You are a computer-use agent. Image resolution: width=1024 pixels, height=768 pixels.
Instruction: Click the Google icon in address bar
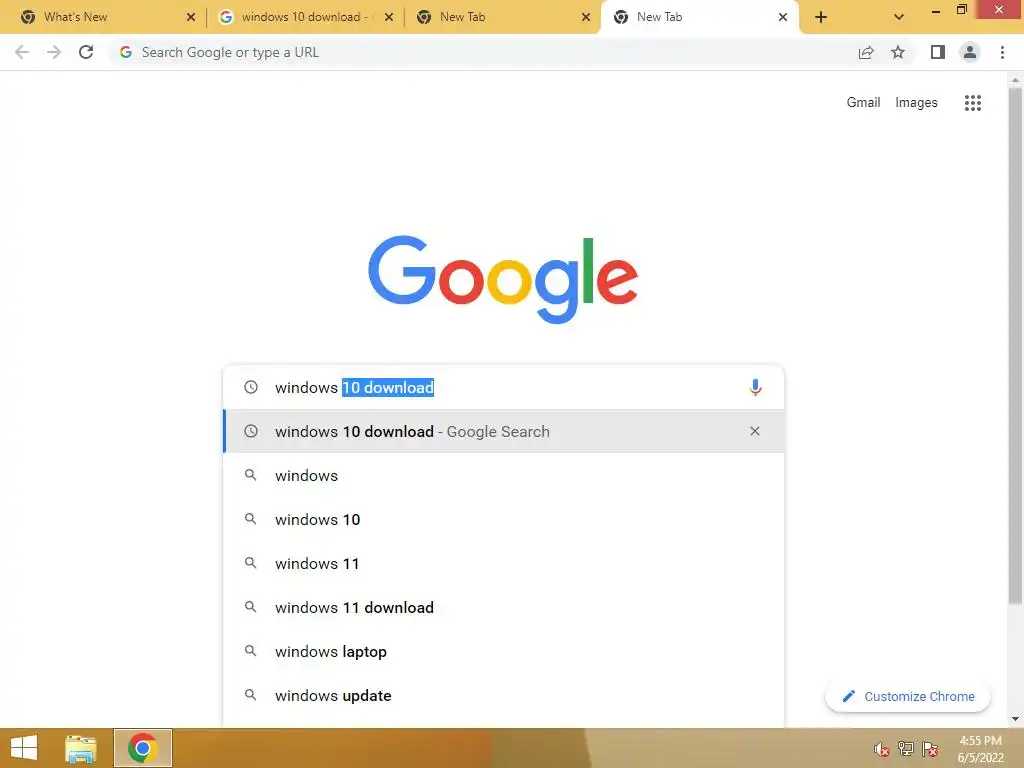point(126,52)
